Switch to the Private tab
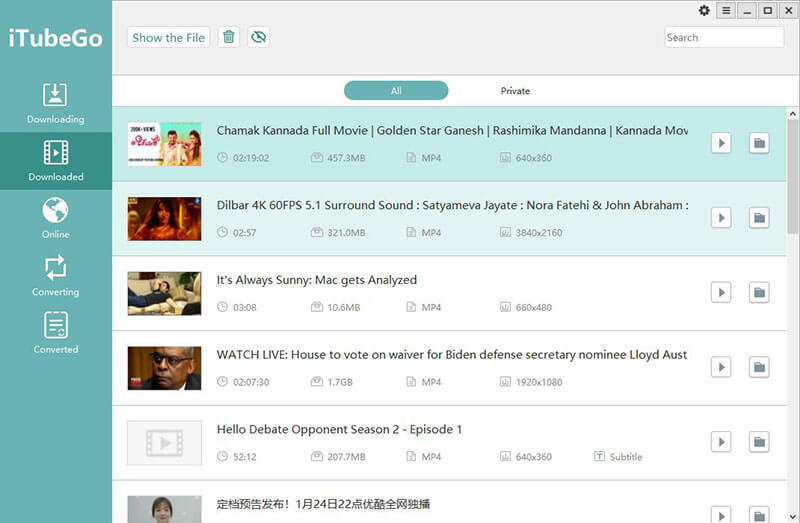 [515, 91]
